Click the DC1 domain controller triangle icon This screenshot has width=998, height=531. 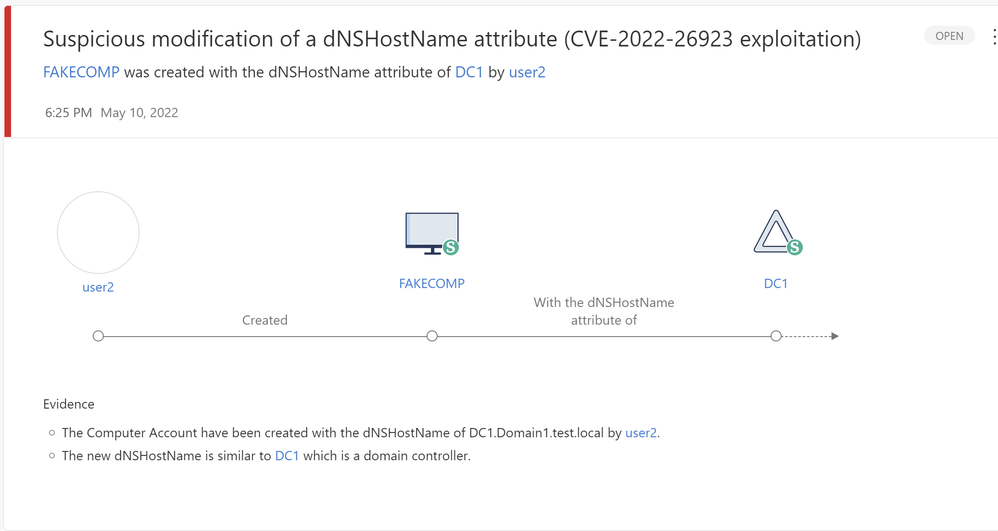click(x=773, y=231)
